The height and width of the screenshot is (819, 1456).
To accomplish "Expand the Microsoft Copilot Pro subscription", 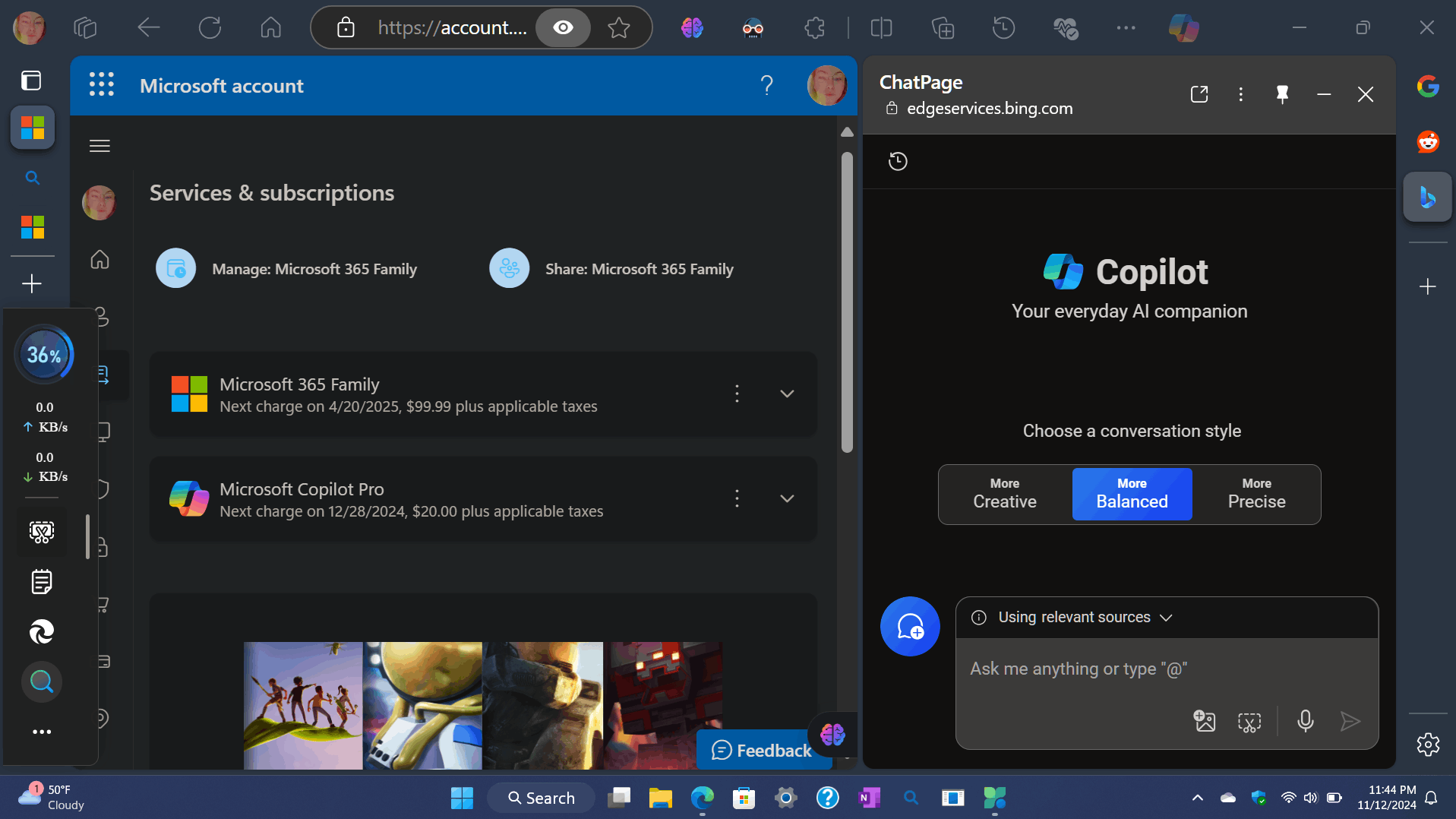I will [x=787, y=498].
